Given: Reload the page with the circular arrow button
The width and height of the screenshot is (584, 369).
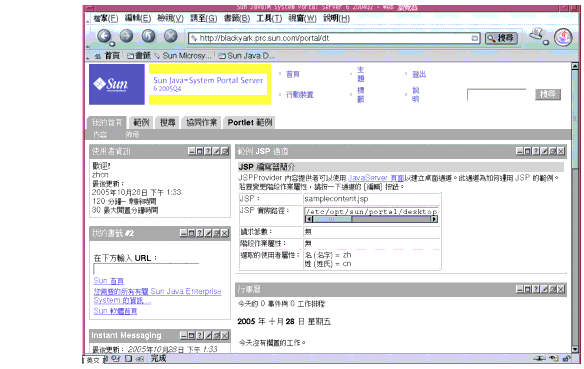Looking at the screenshot, I should pyautogui.click(x=148, y=36).
